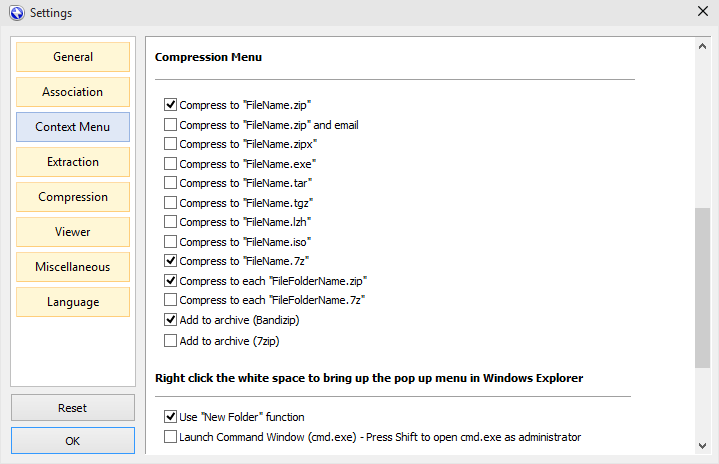
Task: Go to the Compression tab
Action: point(73,197)
